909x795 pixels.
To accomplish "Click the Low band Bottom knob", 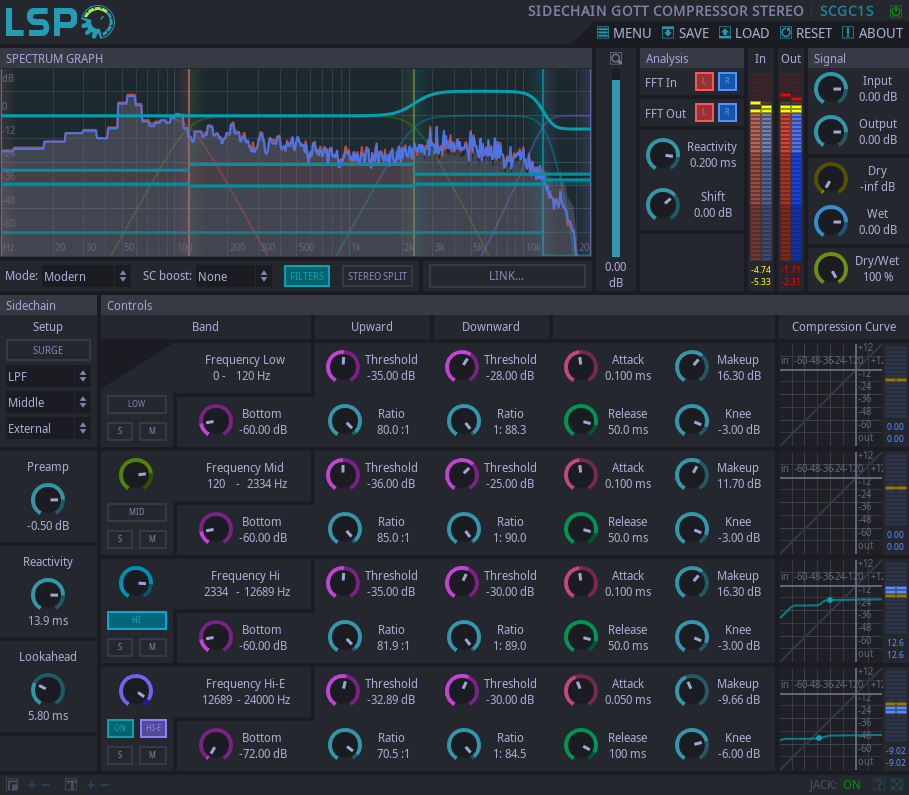I will (216, 421).
